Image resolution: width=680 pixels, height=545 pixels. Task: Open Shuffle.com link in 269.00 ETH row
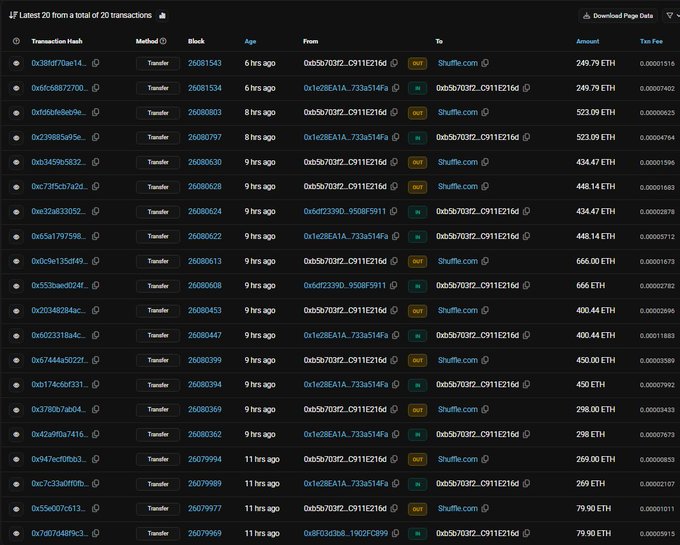point(458,459)
